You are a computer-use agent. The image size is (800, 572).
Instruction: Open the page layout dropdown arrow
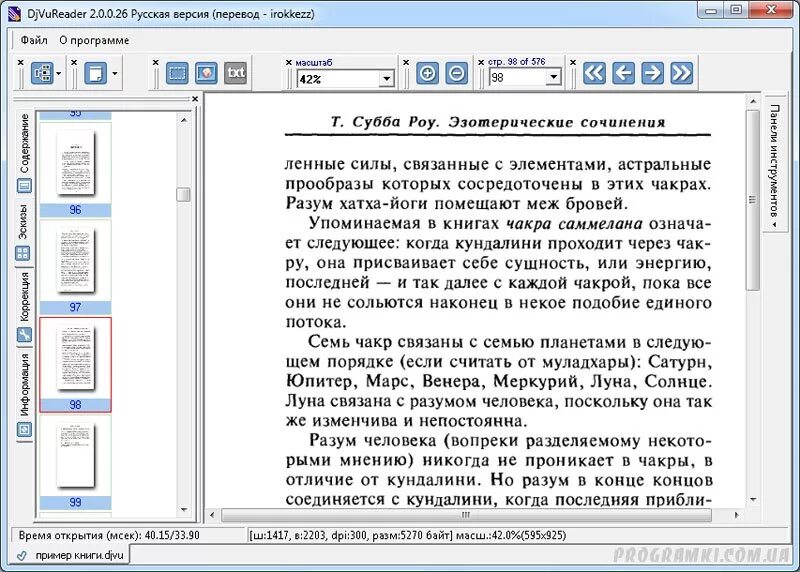coord(114,74)
